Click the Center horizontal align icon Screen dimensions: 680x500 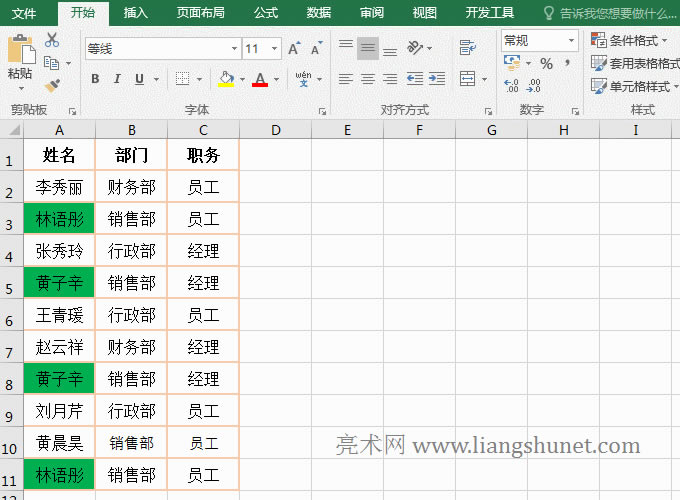tap(368, 79)
